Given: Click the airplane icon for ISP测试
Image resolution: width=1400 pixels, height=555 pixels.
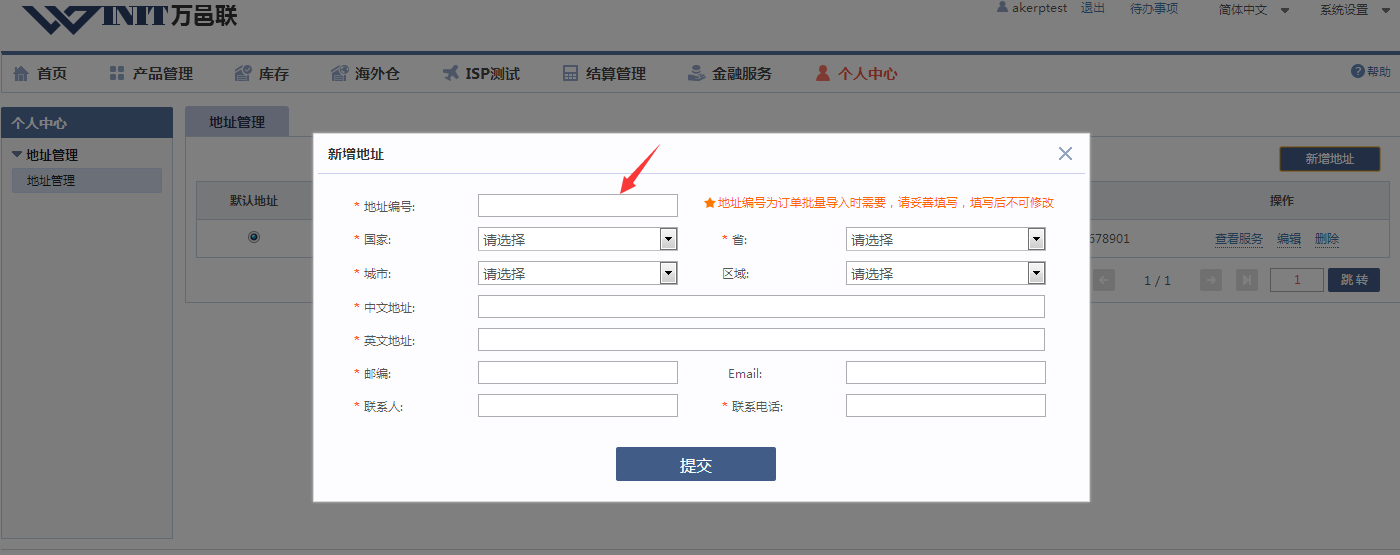Looking at the screenshot, I should click(x=450, y=73).
